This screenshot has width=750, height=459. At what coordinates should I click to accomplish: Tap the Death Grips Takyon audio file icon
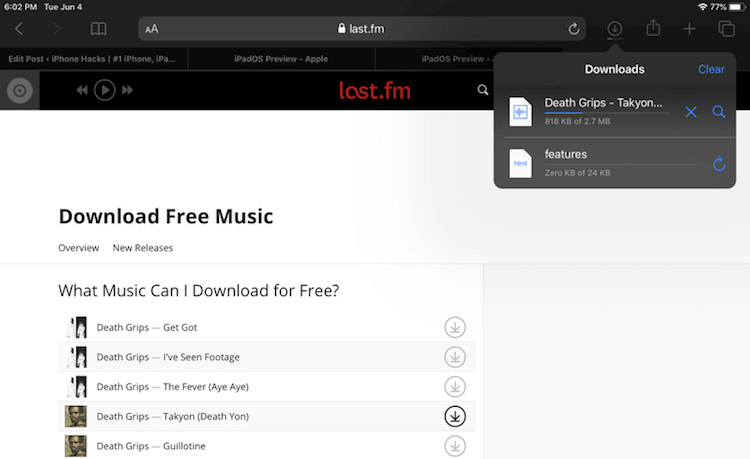point(520,112)
